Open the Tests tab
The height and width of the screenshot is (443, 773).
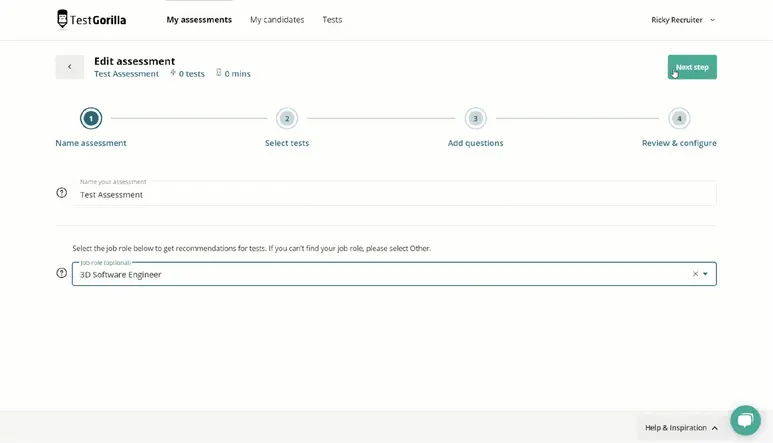(332, 20)
